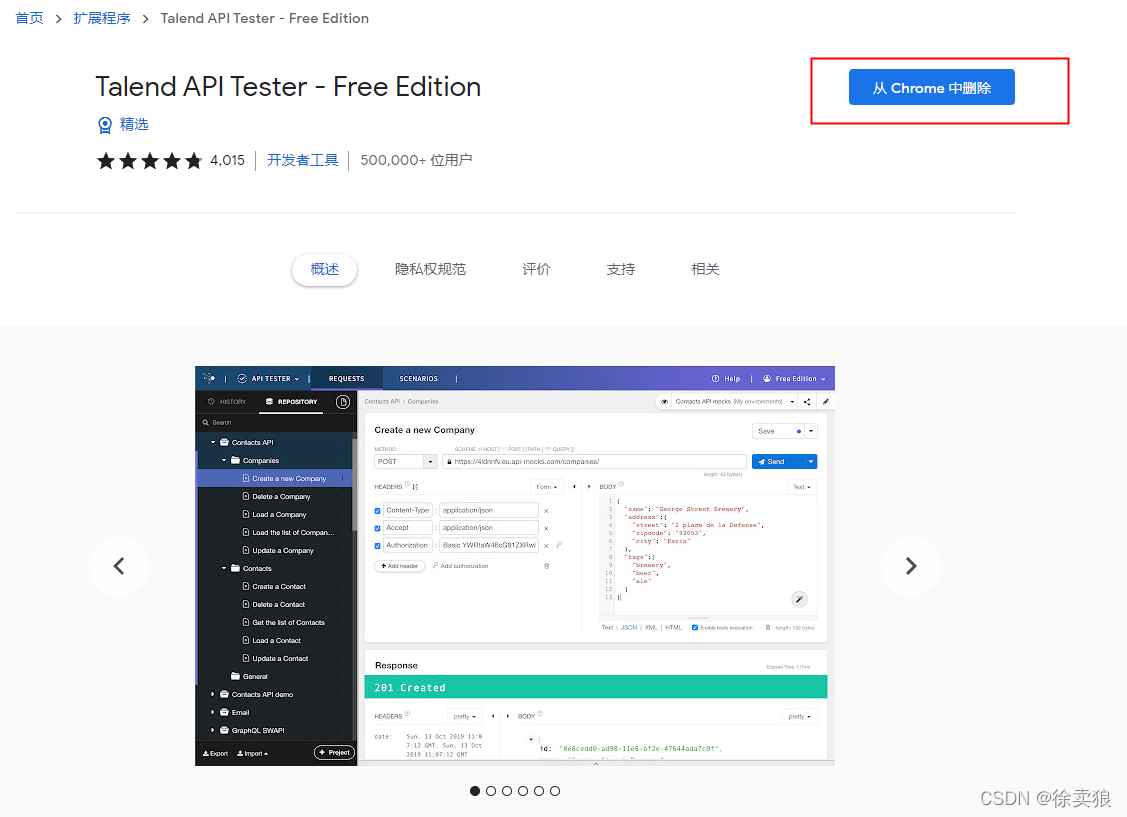Click the pencil edit icon at top right
1127x817 pixels.
[826, 402]
